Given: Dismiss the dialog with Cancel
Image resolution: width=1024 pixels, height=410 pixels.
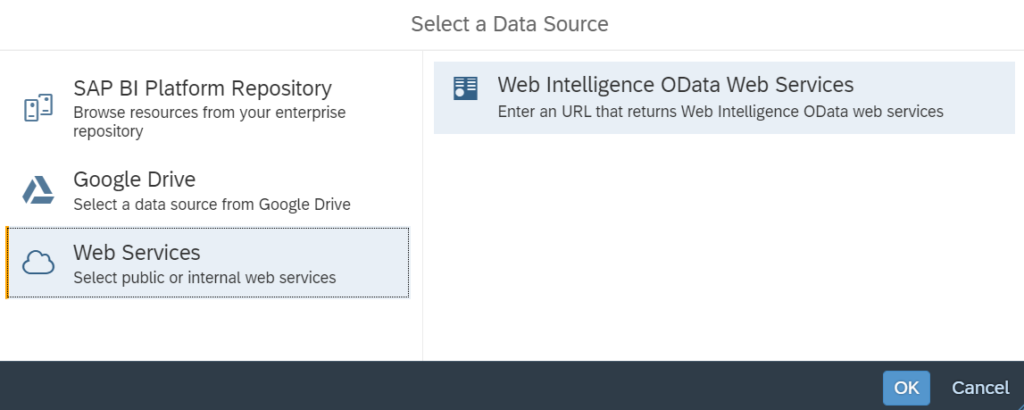Looking at the screenshot, I should 980,388.
